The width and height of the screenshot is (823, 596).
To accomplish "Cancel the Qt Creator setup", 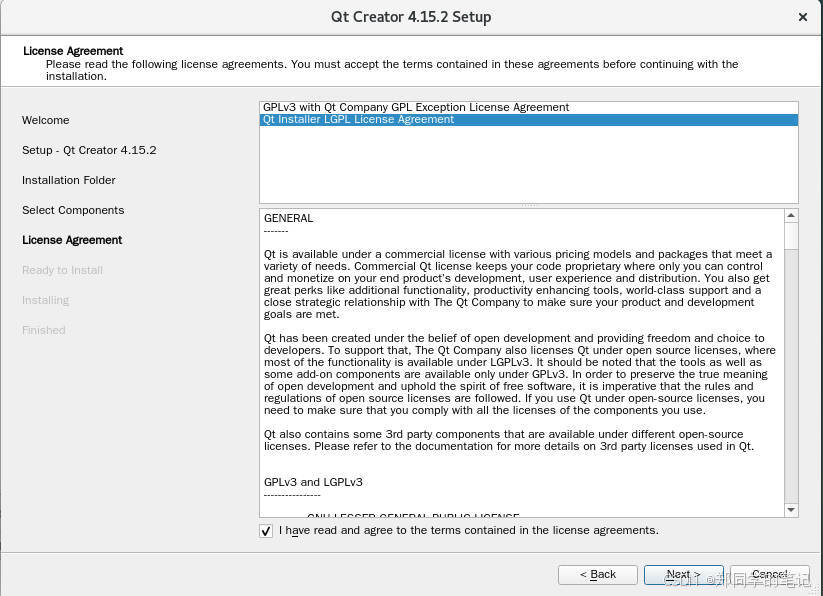I will [x=768, y=574].
